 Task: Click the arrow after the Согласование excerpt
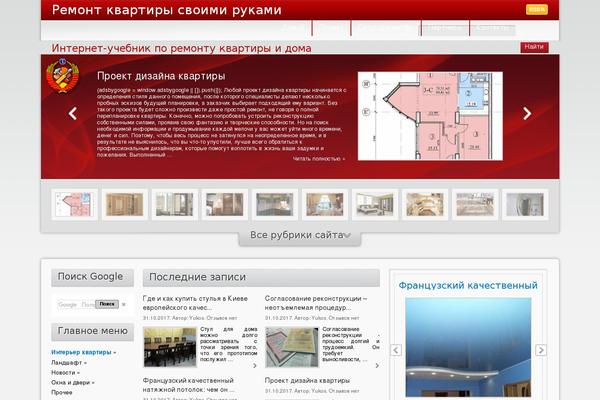pyautogui.click(x=377, y=366)
